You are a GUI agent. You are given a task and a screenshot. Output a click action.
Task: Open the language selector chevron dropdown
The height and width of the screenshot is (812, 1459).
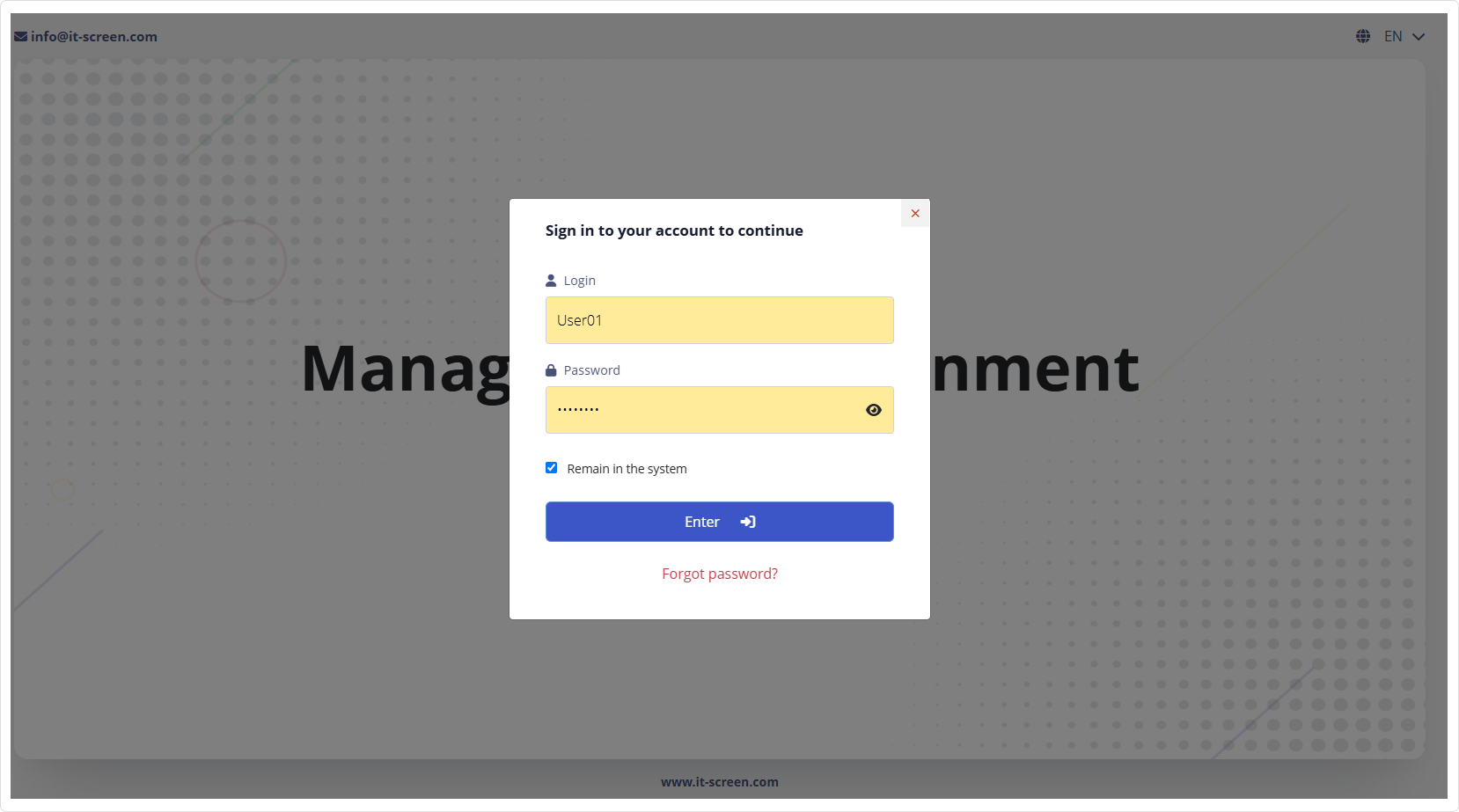(1418, 37)
